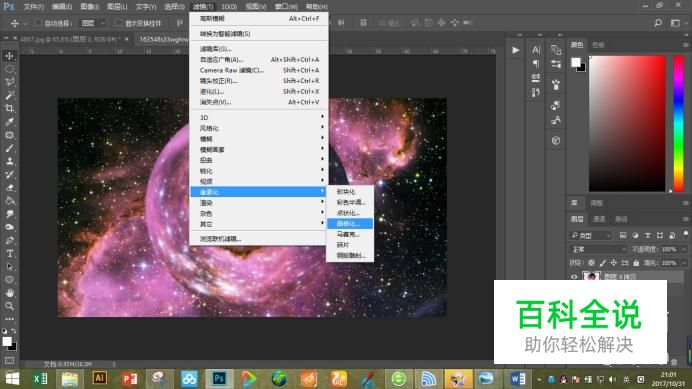692x389 pixels.
Task: Expand the 风格化 submenu
Action: 259,128
